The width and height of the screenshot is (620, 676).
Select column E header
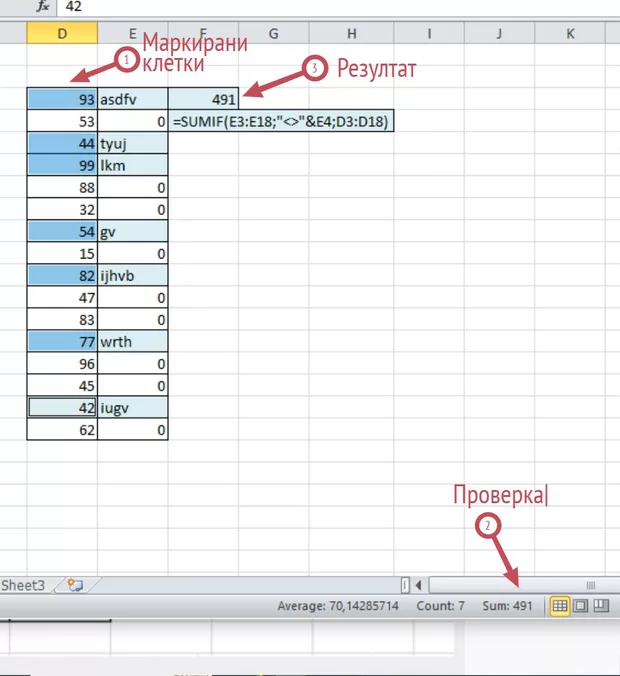tap(133, 33)
